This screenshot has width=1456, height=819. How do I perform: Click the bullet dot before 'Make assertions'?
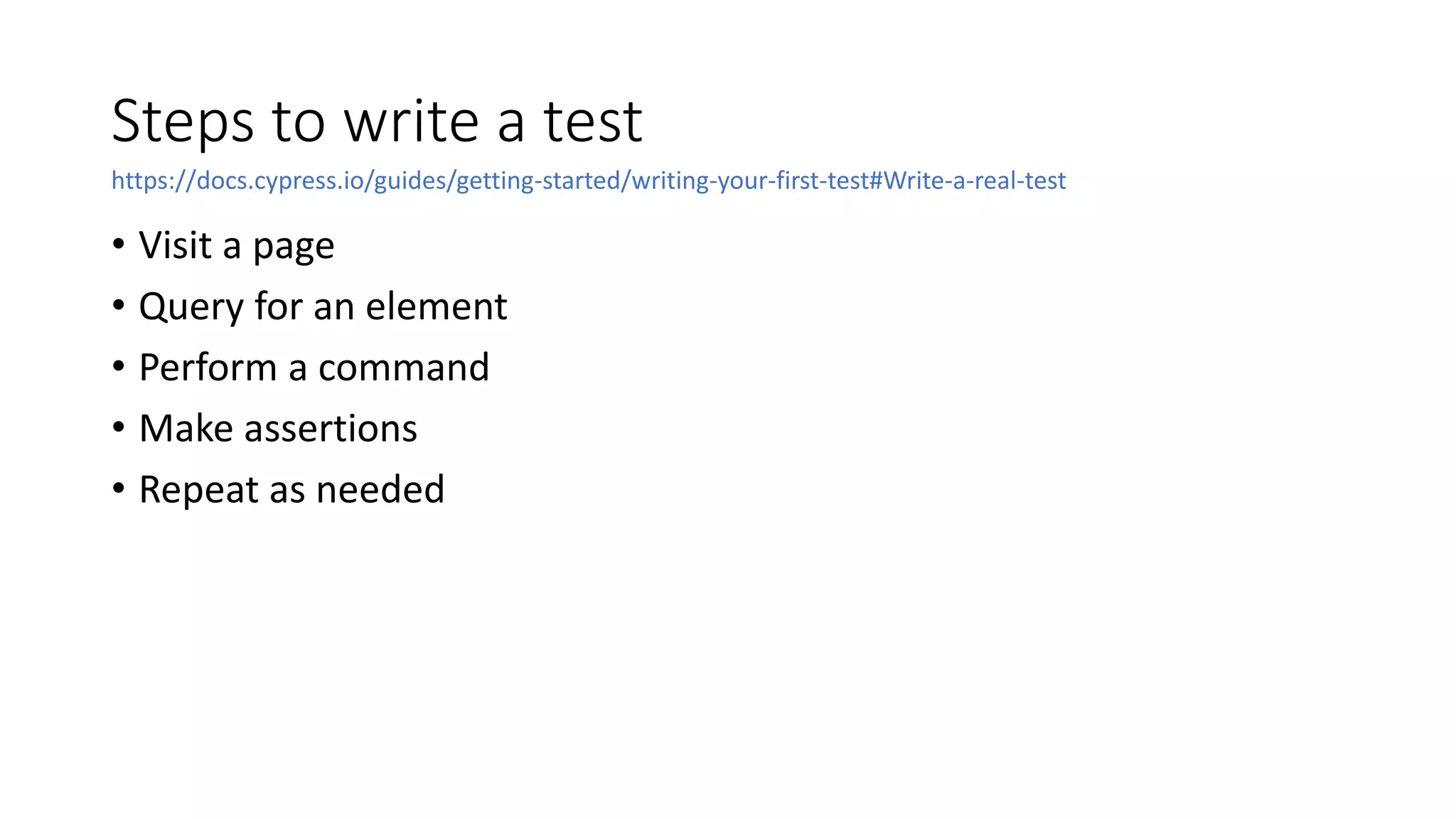(119, 428)
